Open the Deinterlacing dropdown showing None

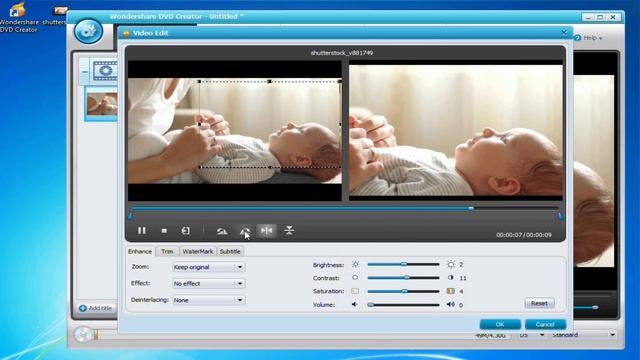(x=208, y=300)
